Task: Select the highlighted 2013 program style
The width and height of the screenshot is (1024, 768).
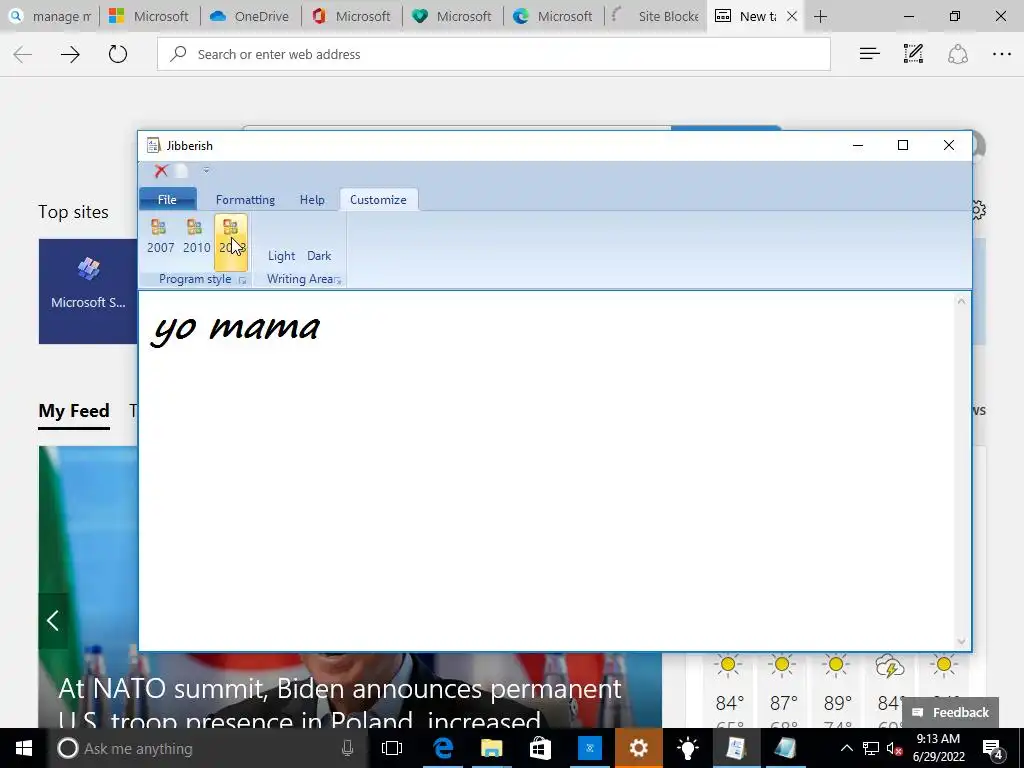Action: pyautogui.click(x=231, y=242)
